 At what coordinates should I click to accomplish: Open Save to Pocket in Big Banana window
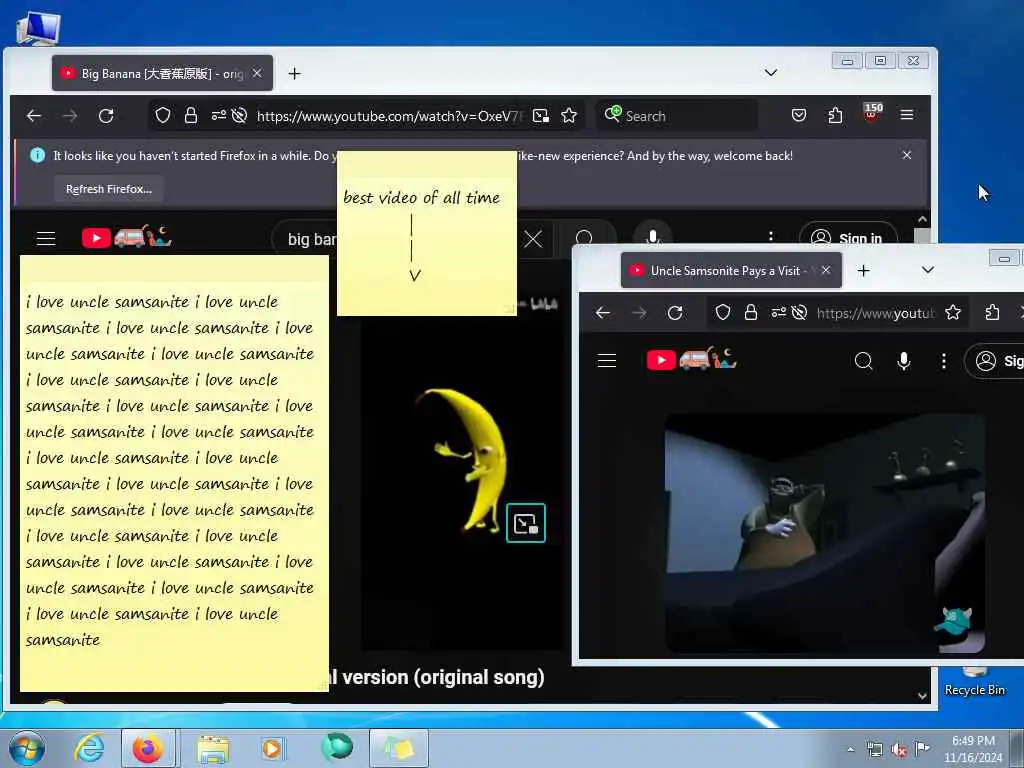click(x=799, y=116)
